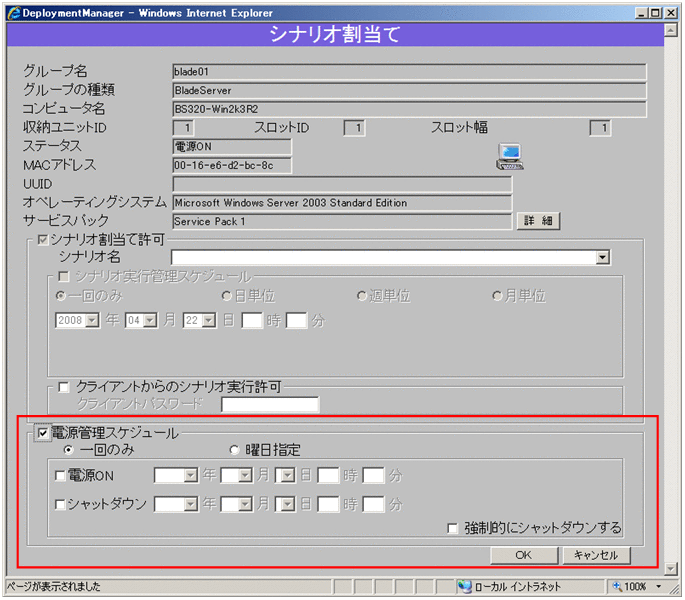Click シャットダウン minute field
The width and height of the screenshot is (685, 600).
click(x=374, y=505)
